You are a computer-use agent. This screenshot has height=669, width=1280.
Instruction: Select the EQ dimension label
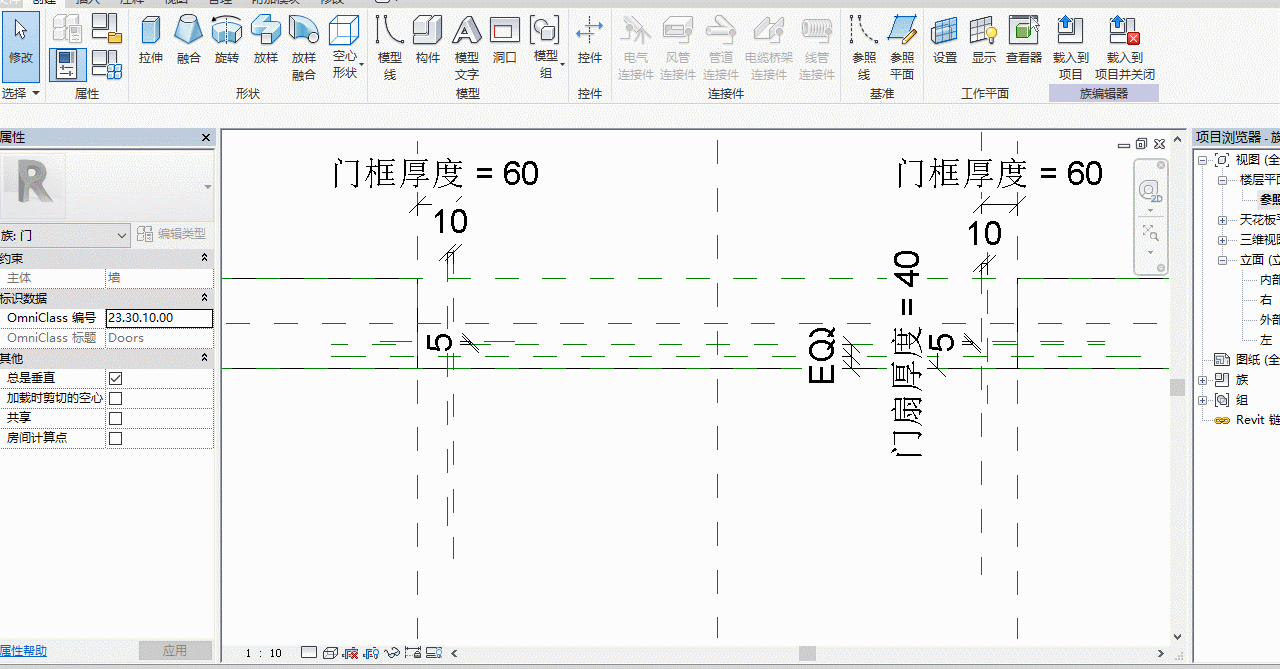pos(821,355)
